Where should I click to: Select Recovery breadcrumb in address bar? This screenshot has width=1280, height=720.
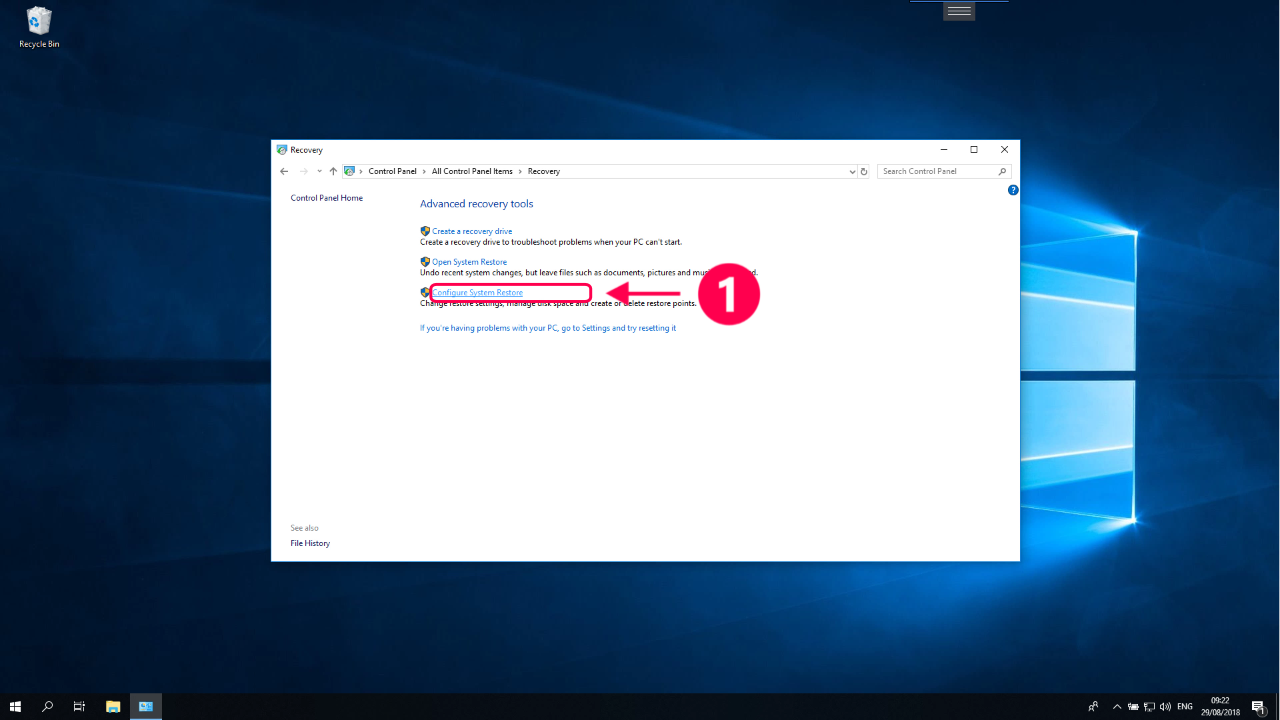[x=544, y=171]
